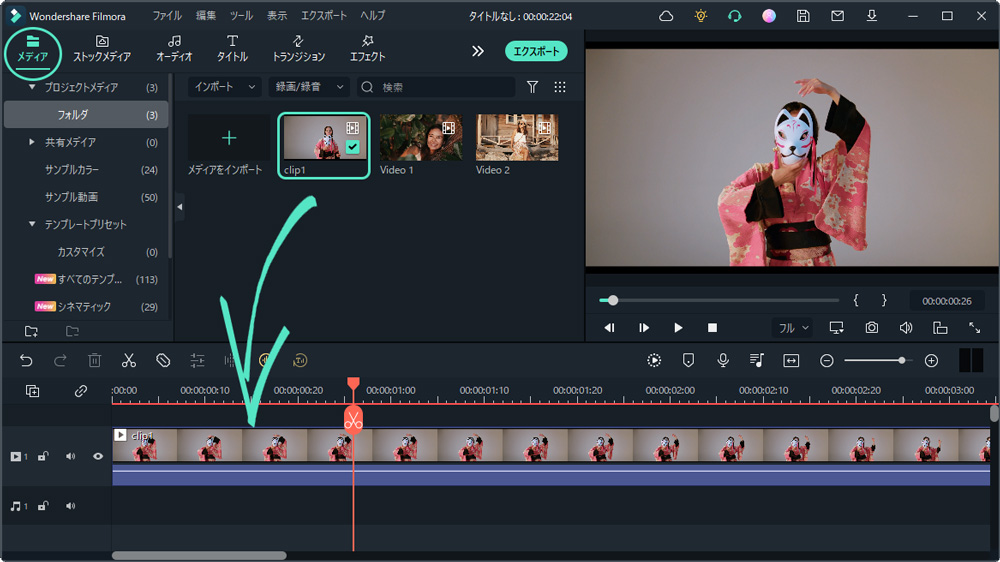1000x562 pixels.
Task: Open the Audio tab (オーディオ)
Action: pyautogui.click(x=174, y=48)
